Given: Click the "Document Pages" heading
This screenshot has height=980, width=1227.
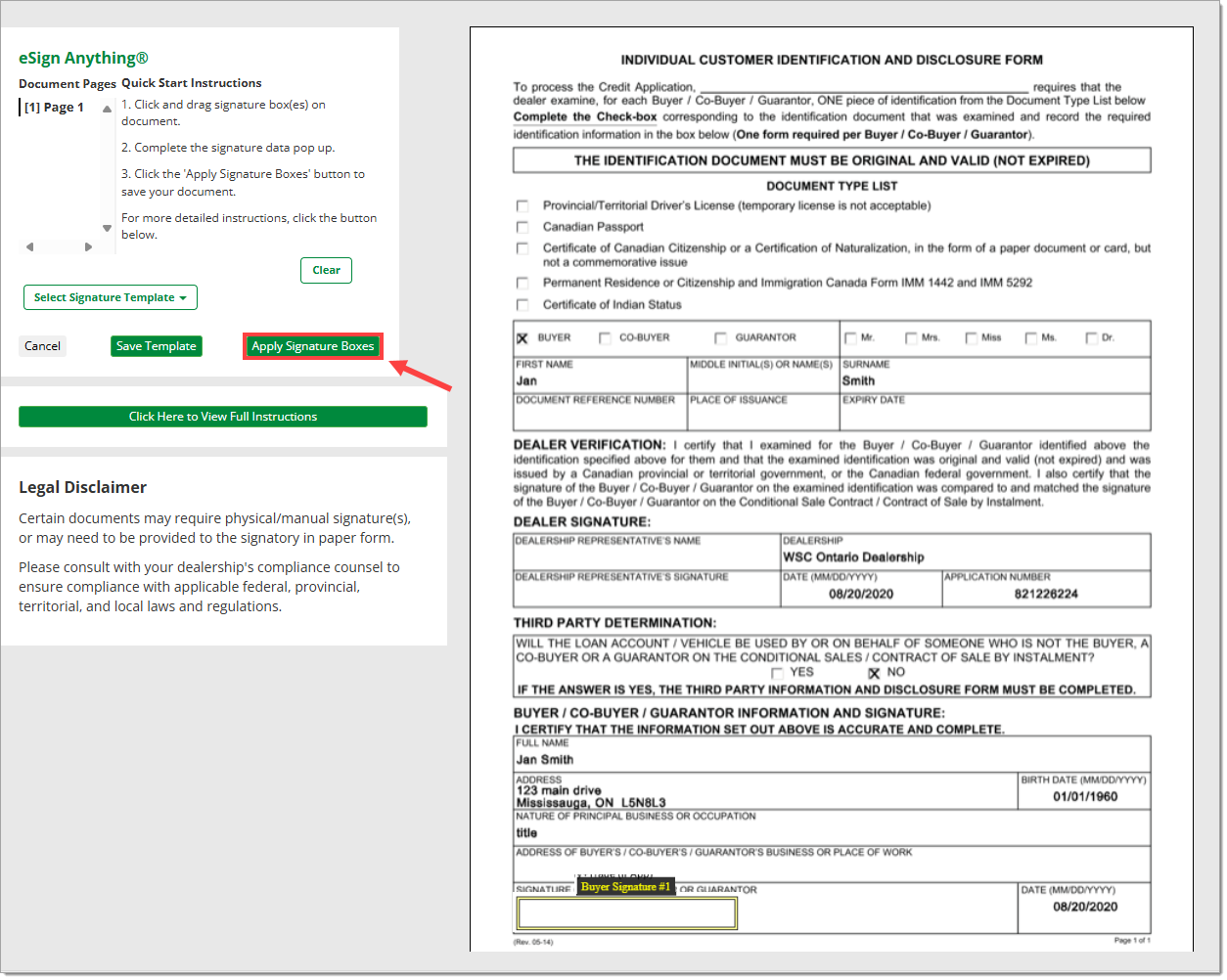Looking at the screenshot, I should pos(68,84).
